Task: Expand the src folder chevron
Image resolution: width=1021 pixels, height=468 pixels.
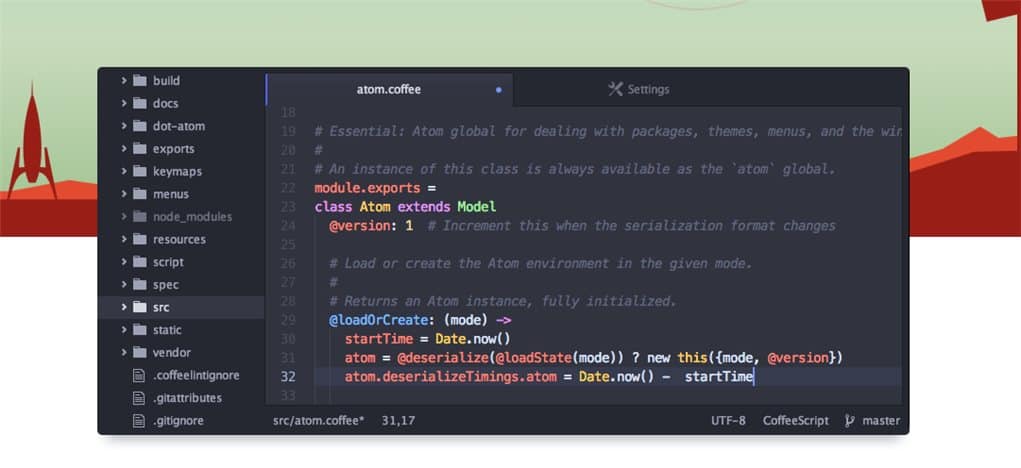Action: 123,307
